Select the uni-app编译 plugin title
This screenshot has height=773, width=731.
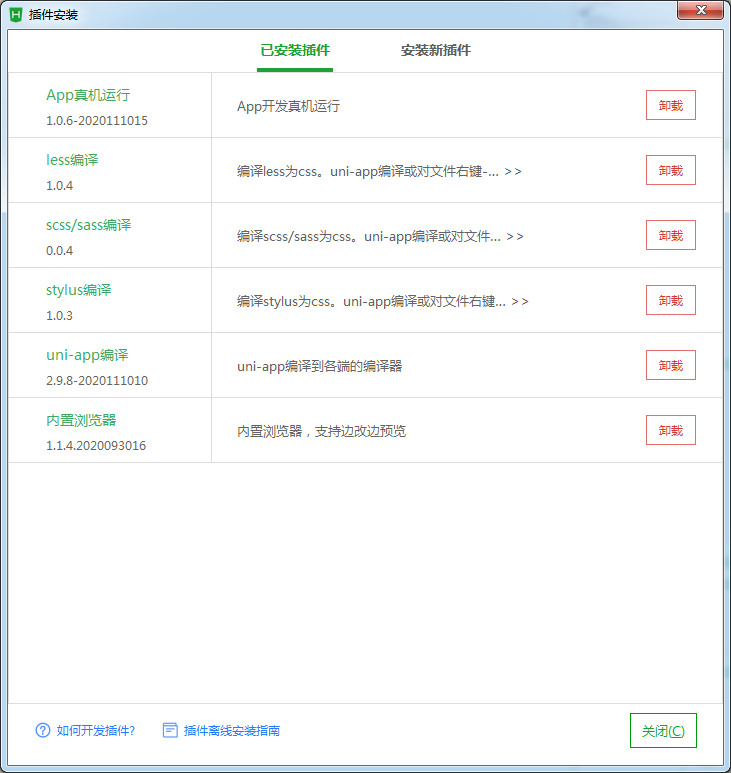click(87, 355)
